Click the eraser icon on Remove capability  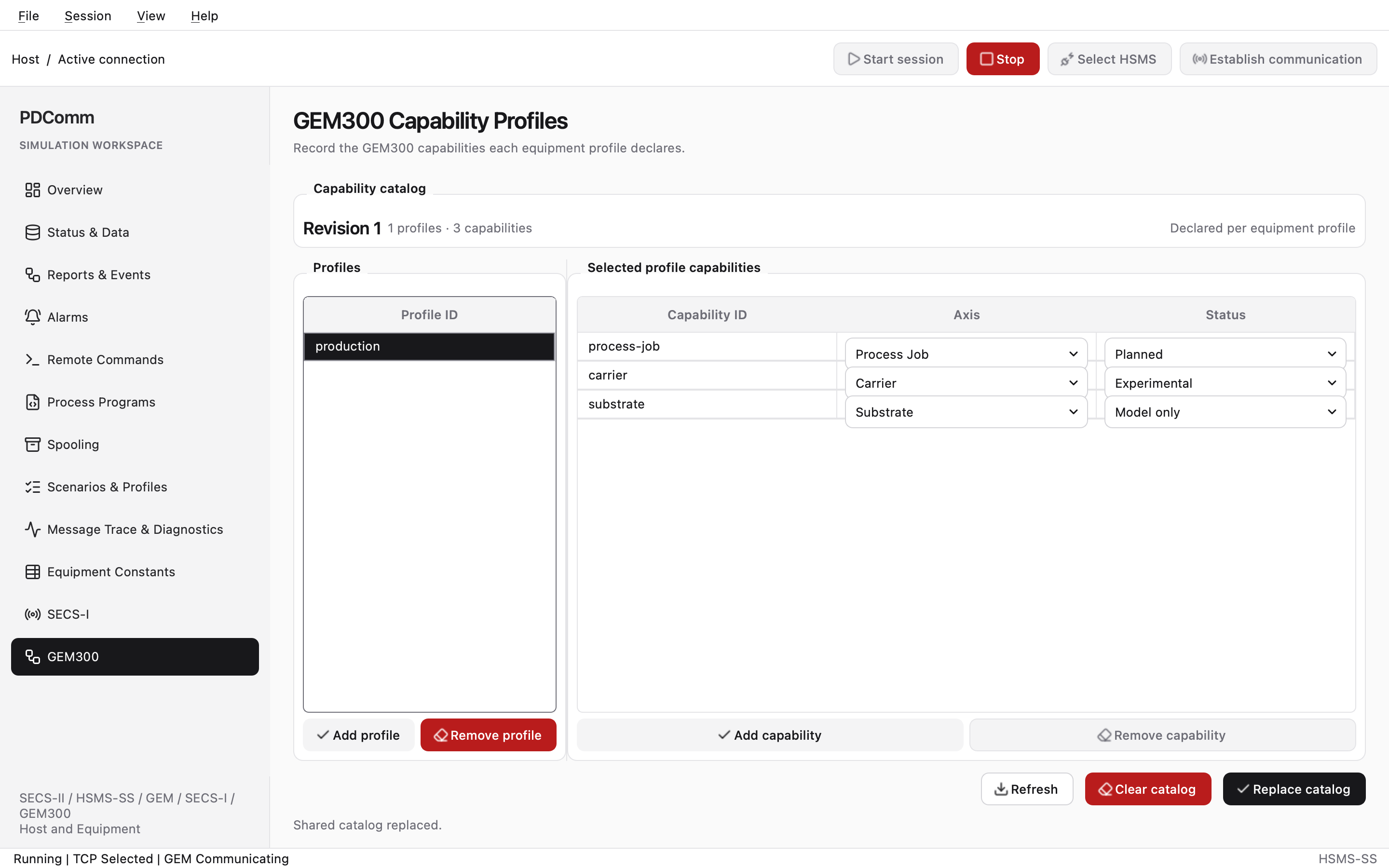point(1104,735)
